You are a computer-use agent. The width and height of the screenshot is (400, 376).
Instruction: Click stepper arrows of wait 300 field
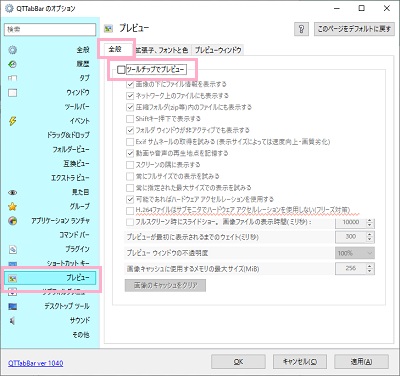pyautogui.click(x=369, y=237)
